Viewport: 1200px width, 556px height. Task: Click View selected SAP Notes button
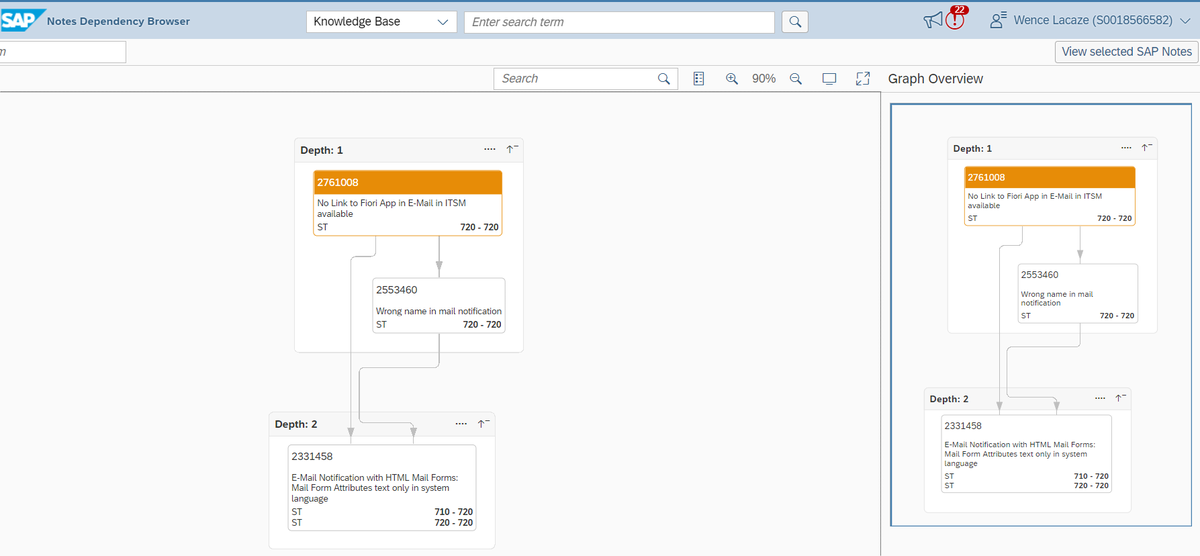click(x=1126, y=52)
